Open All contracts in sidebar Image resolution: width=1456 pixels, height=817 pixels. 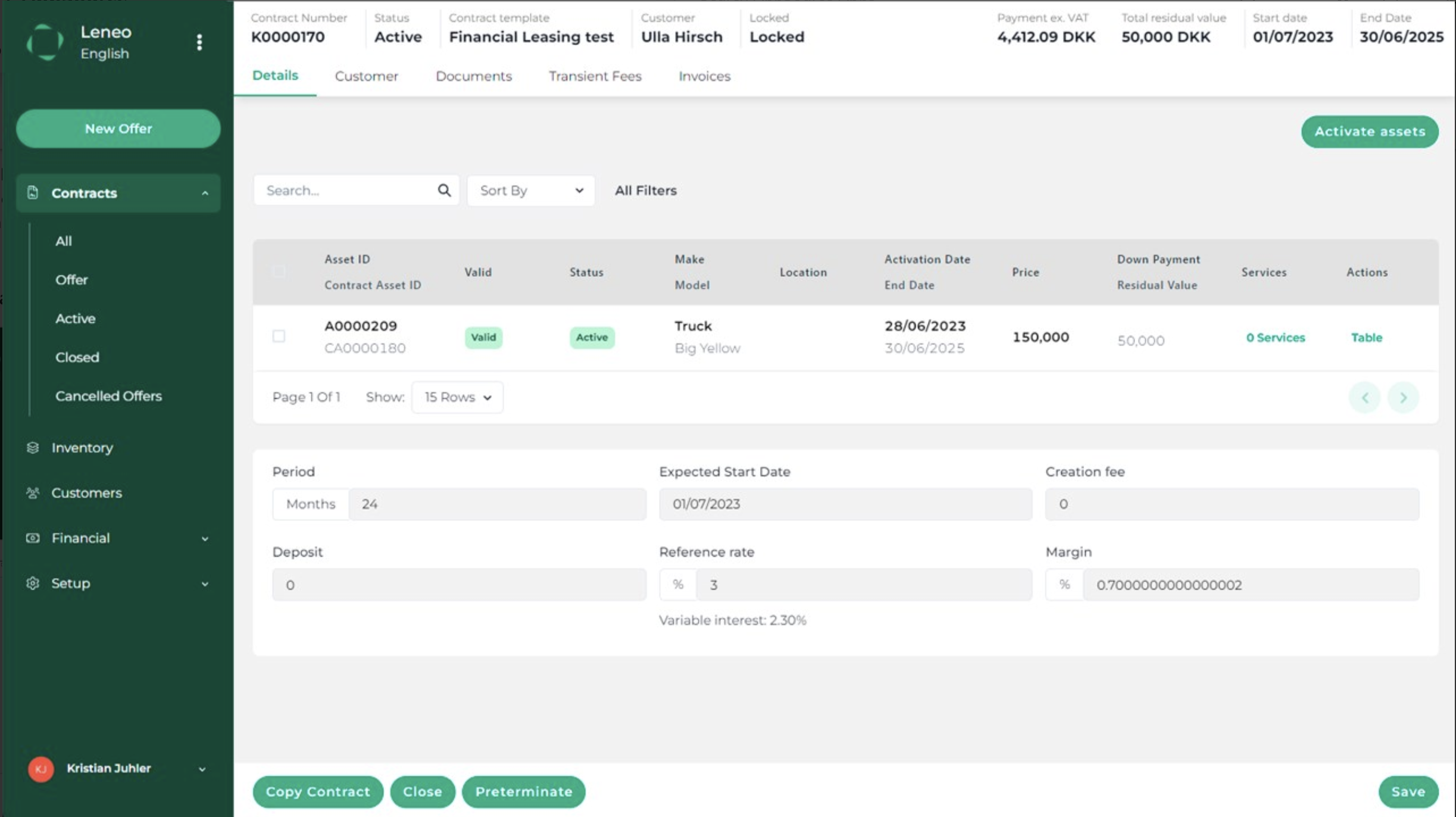click(x=64, y=241)
